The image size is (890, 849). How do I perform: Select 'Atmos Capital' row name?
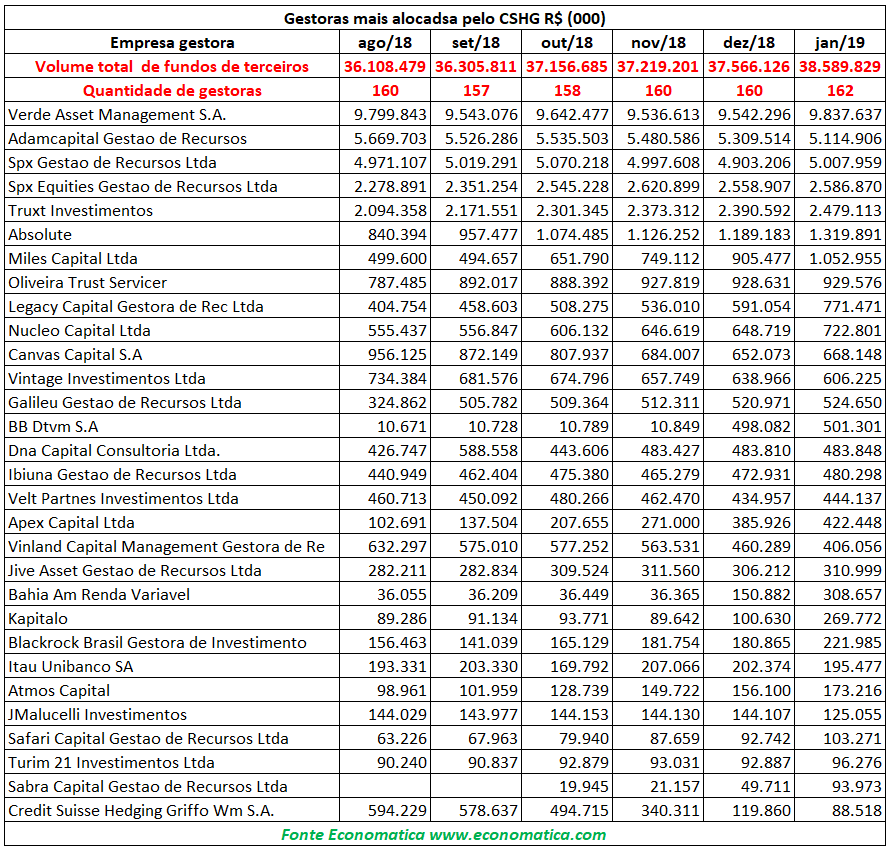59,690
